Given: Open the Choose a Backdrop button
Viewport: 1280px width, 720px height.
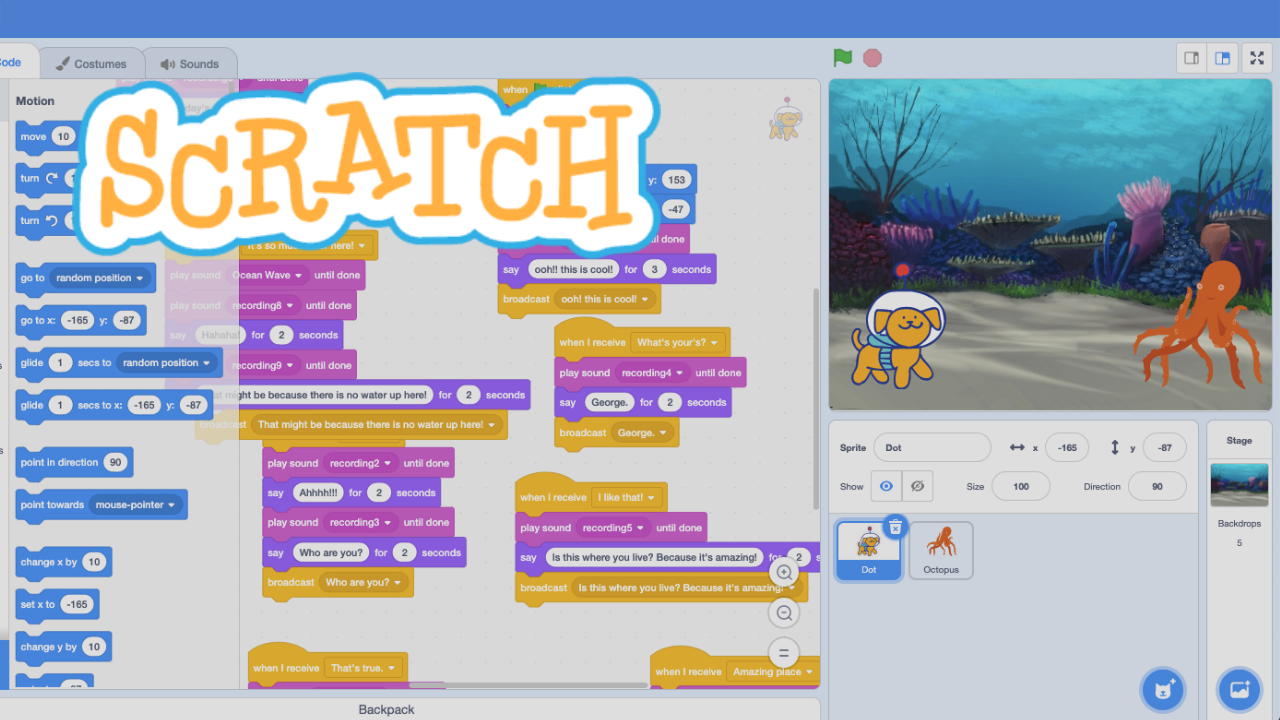Looking at the screenshot, I should coord(1239,690).
